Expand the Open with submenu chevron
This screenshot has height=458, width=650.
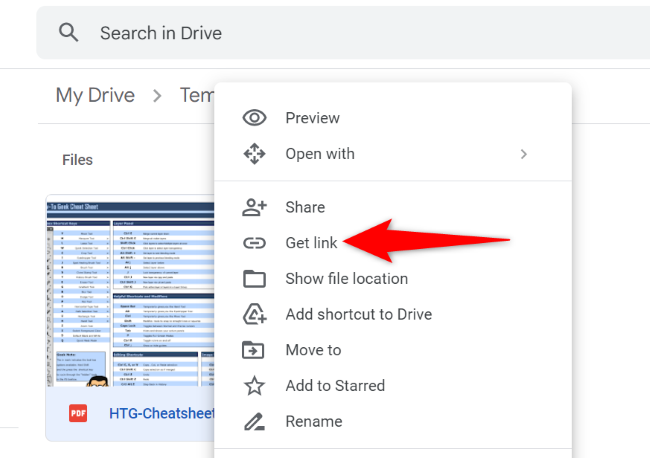[x=524, y=154]
